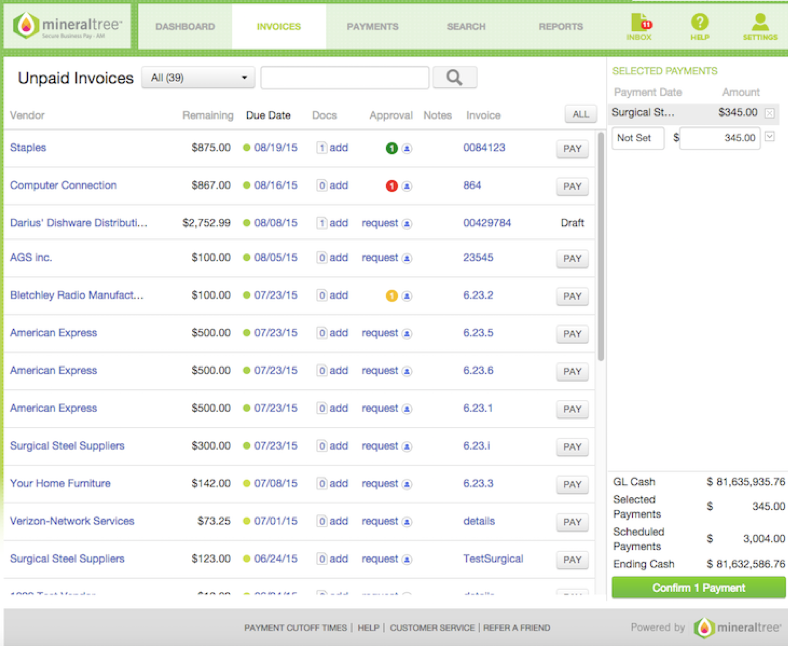
Task: Click the mineraltree logo in the footer
Action: point(737,627)
